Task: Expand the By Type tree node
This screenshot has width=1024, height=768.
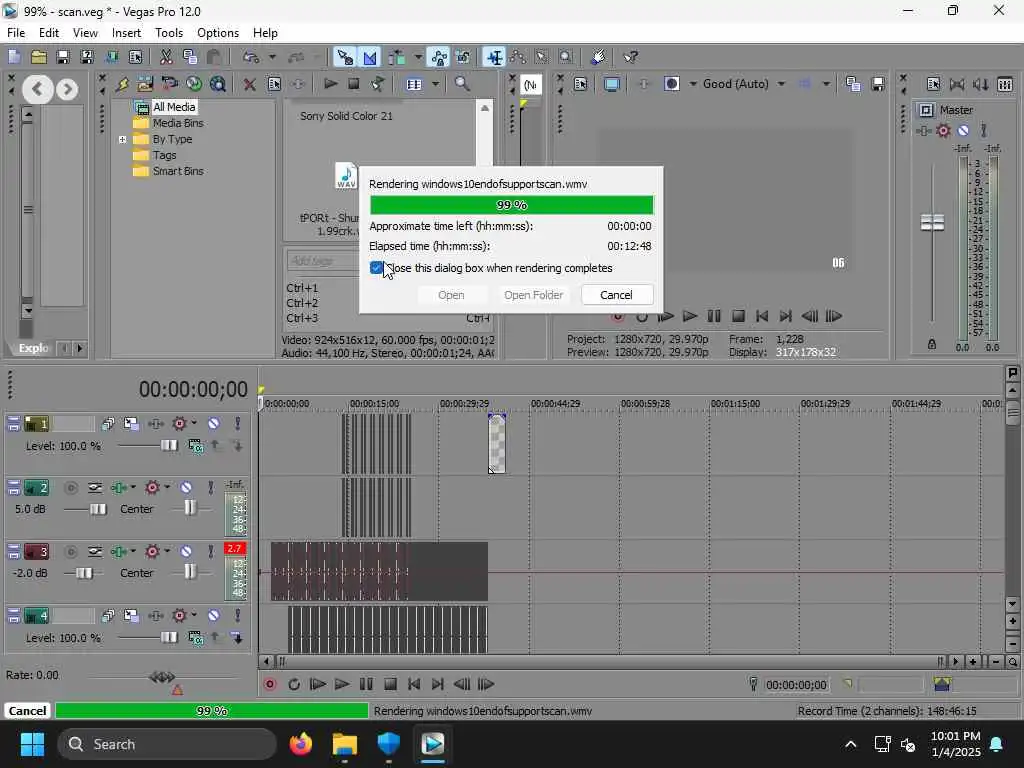Action: pos(122,139)
